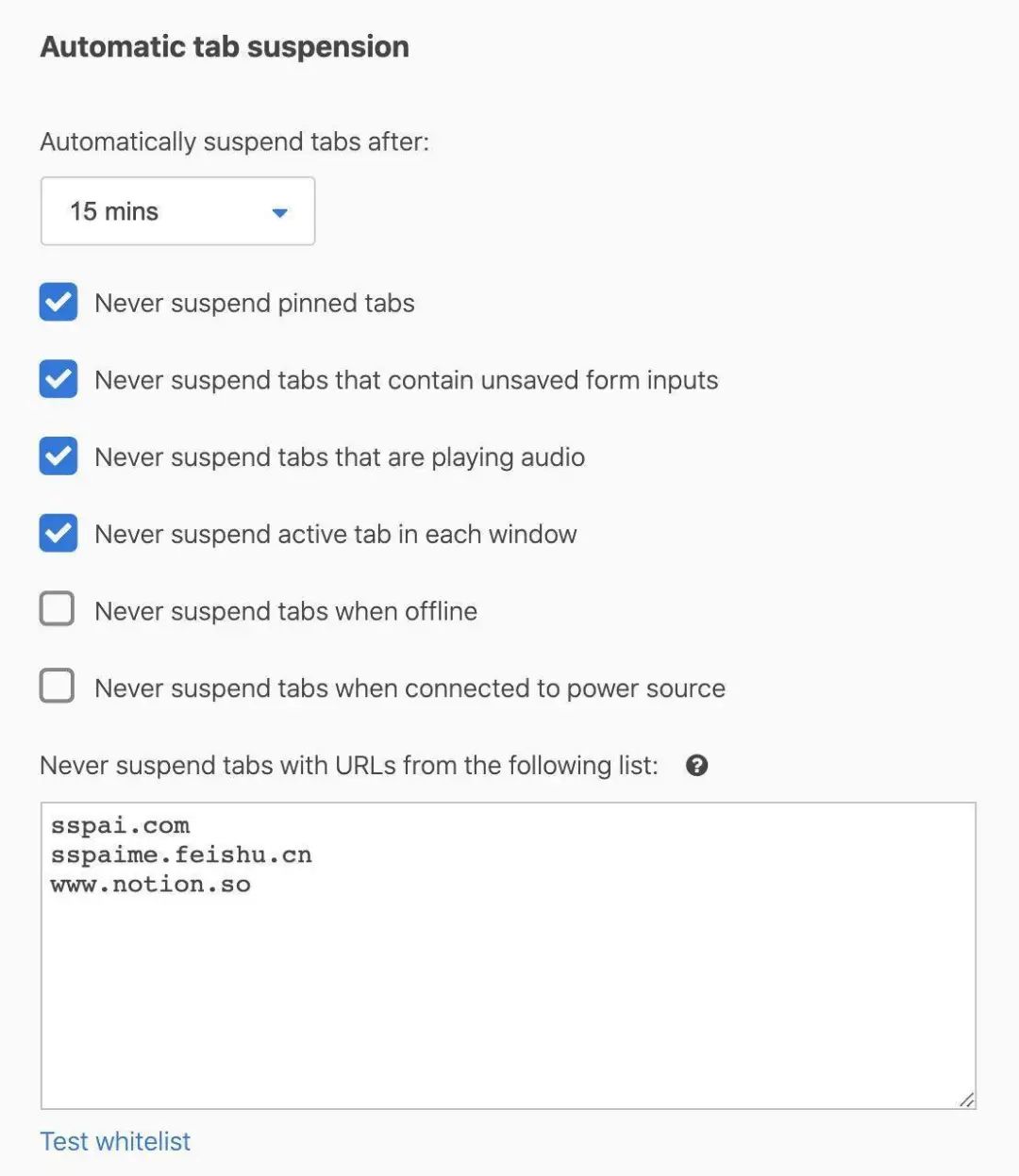This screenshot has height=1176, width=1019.
Task: Uncheck the active tab in each window checkbox
Action: [x=58, y=534]
